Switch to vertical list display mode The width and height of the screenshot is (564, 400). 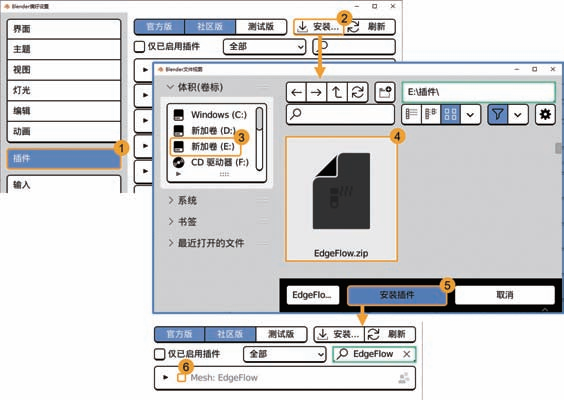coord(411,114)
